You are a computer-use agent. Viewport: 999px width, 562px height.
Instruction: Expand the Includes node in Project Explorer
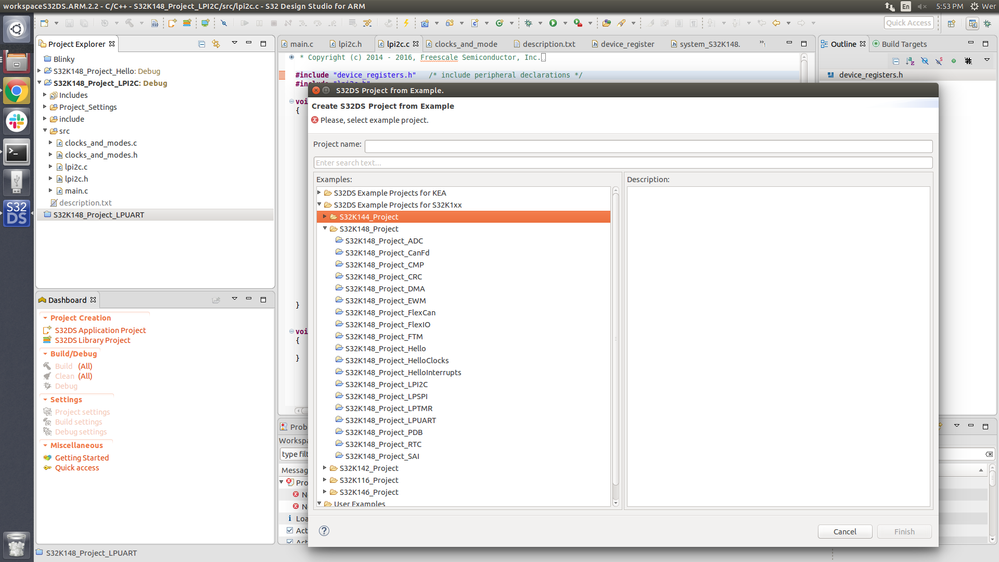(45, 95)
